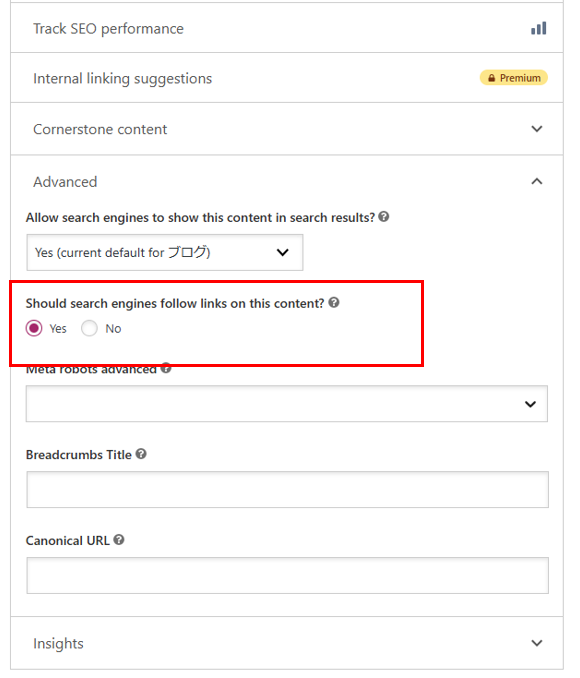Expand the Insights section chevron

coord(537,643)
